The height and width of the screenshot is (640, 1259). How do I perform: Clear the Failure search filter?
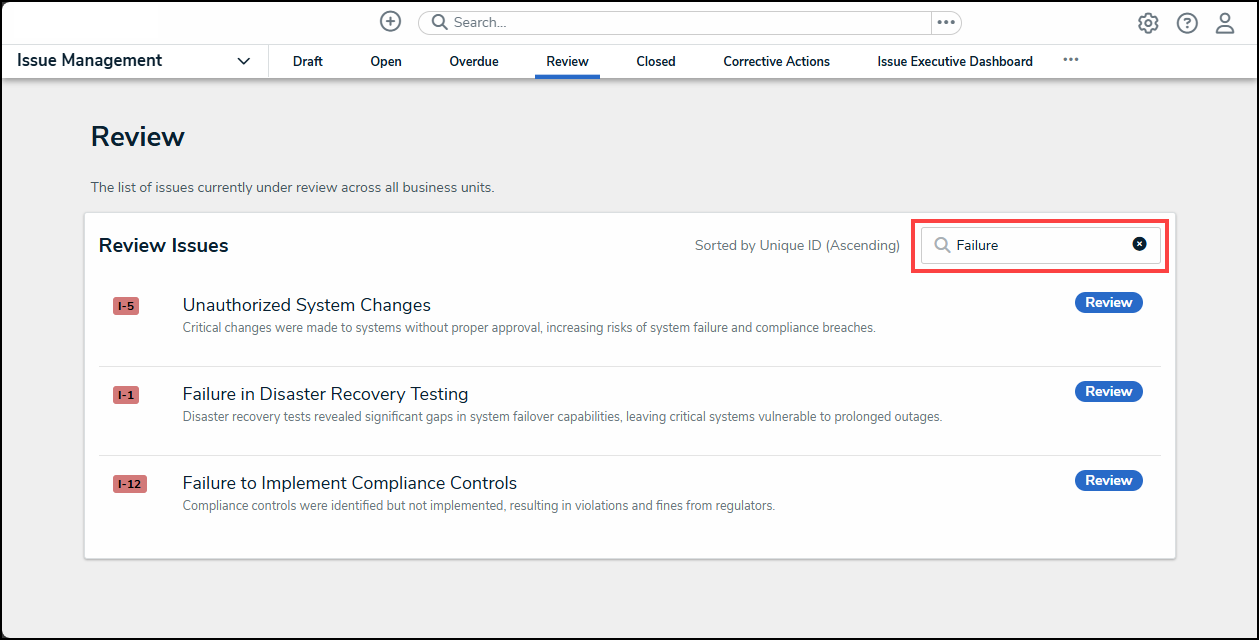[1139, 244]
